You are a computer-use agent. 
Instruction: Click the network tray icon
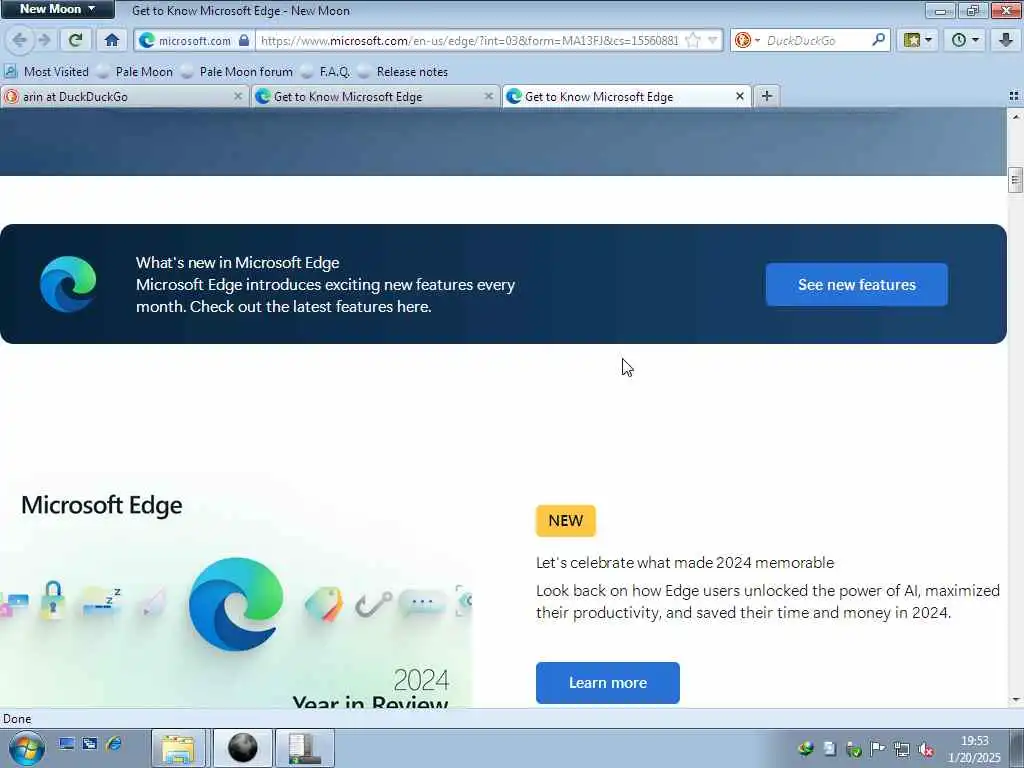pos(902,749)
